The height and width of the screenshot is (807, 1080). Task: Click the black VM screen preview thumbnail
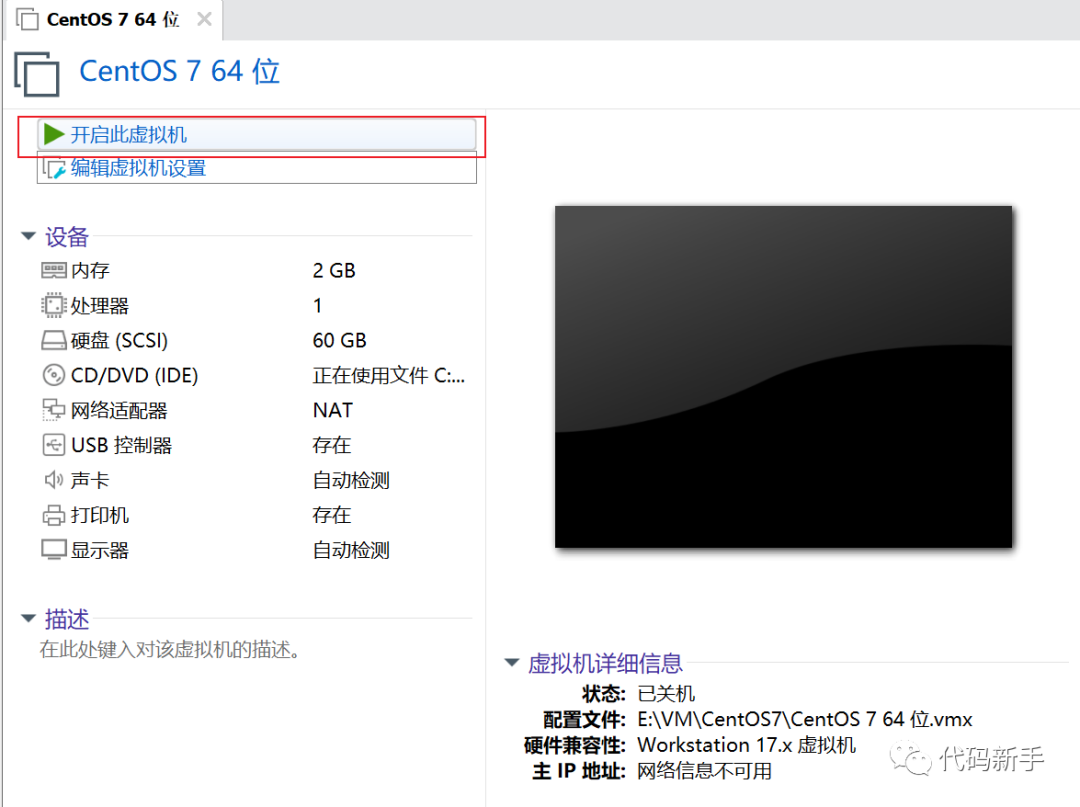click(x=784, y=377)
